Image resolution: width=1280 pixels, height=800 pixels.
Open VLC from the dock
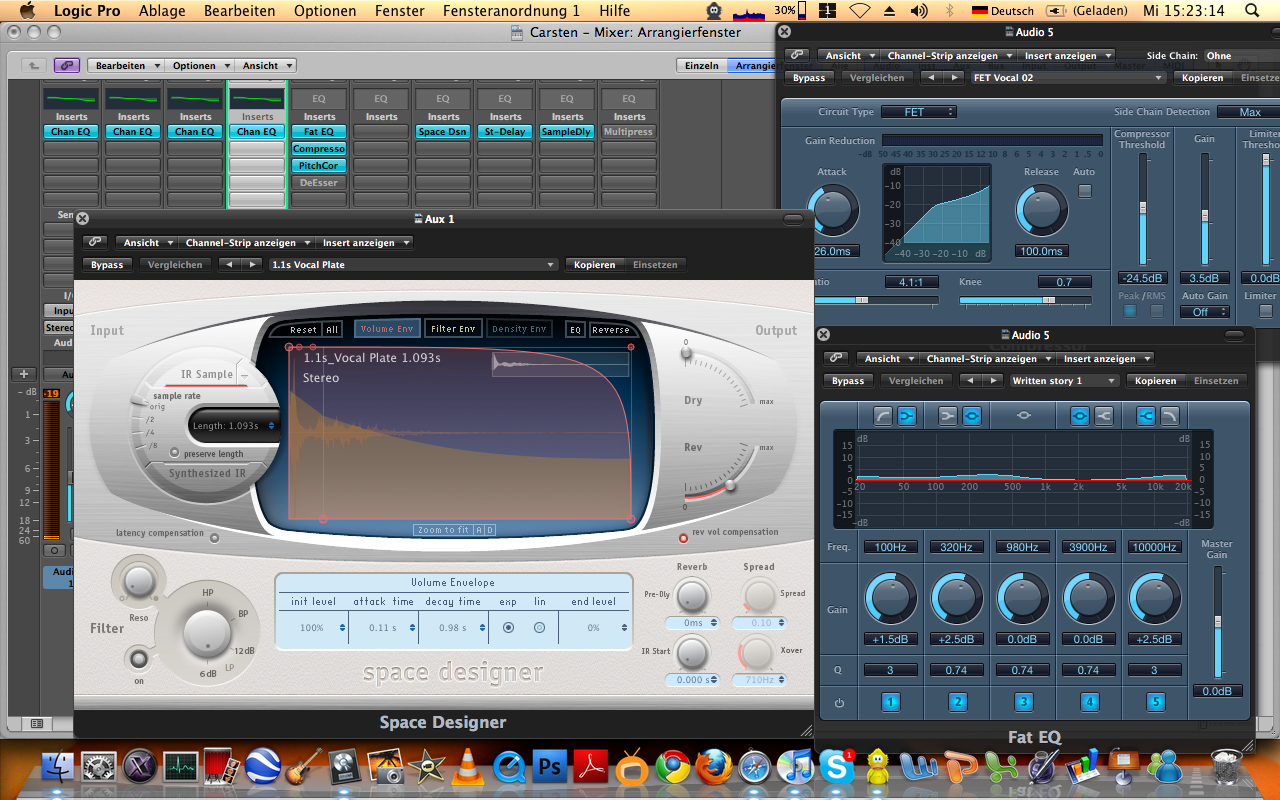[x=466, y=767]
